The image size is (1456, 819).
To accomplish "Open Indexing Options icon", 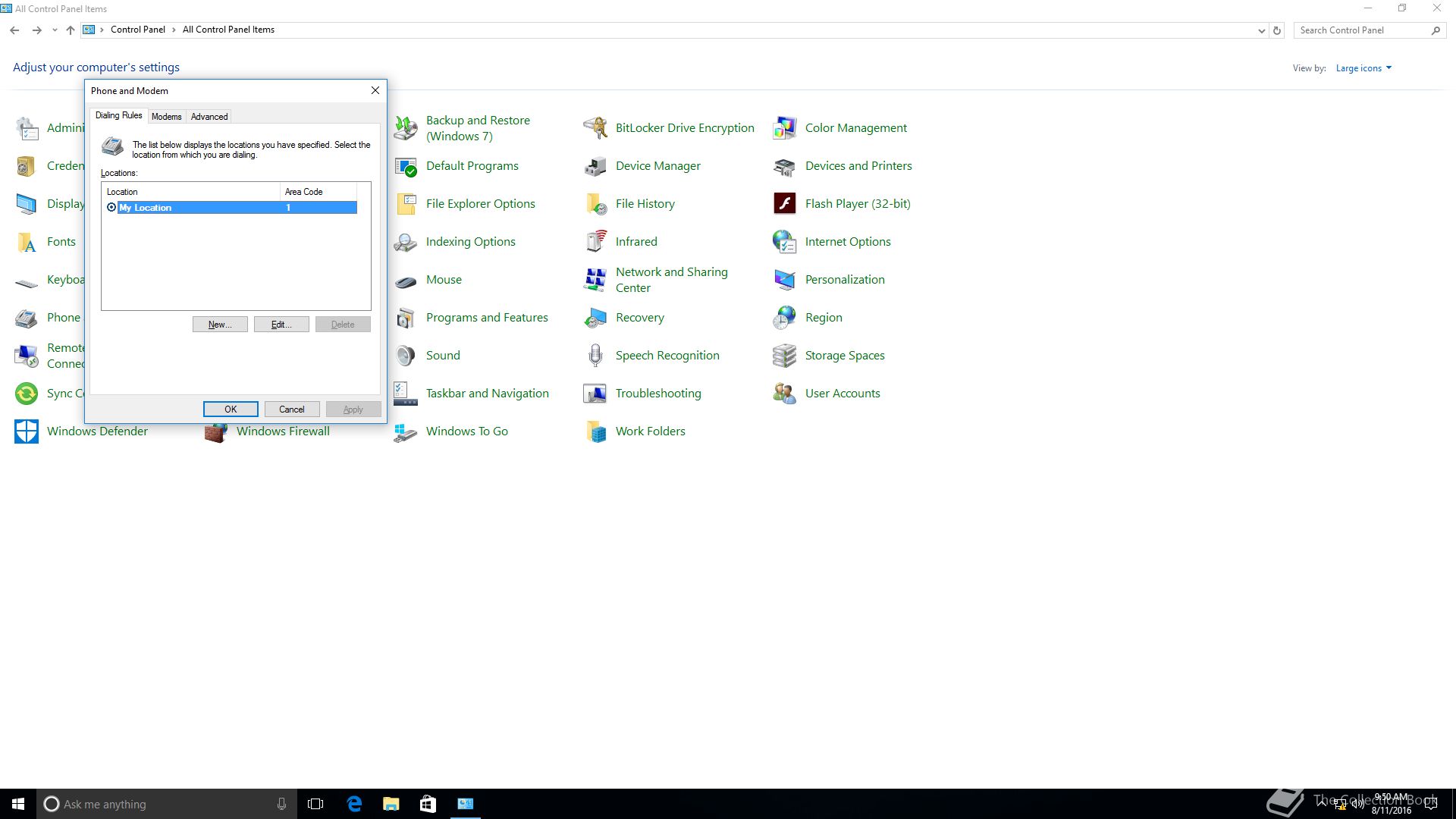I will click(x=406, y=242).
